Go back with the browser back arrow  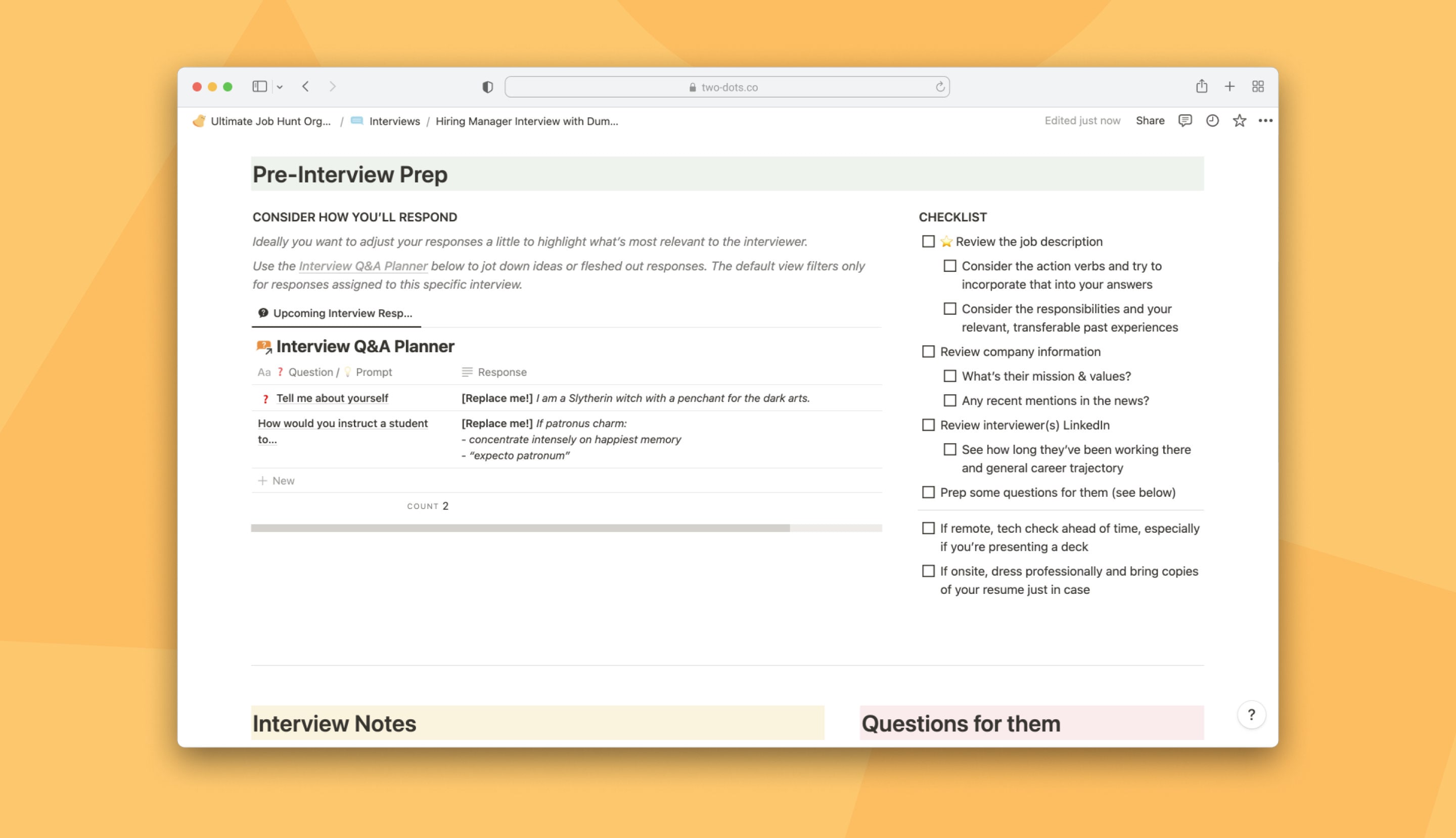[x=306, y=86]
